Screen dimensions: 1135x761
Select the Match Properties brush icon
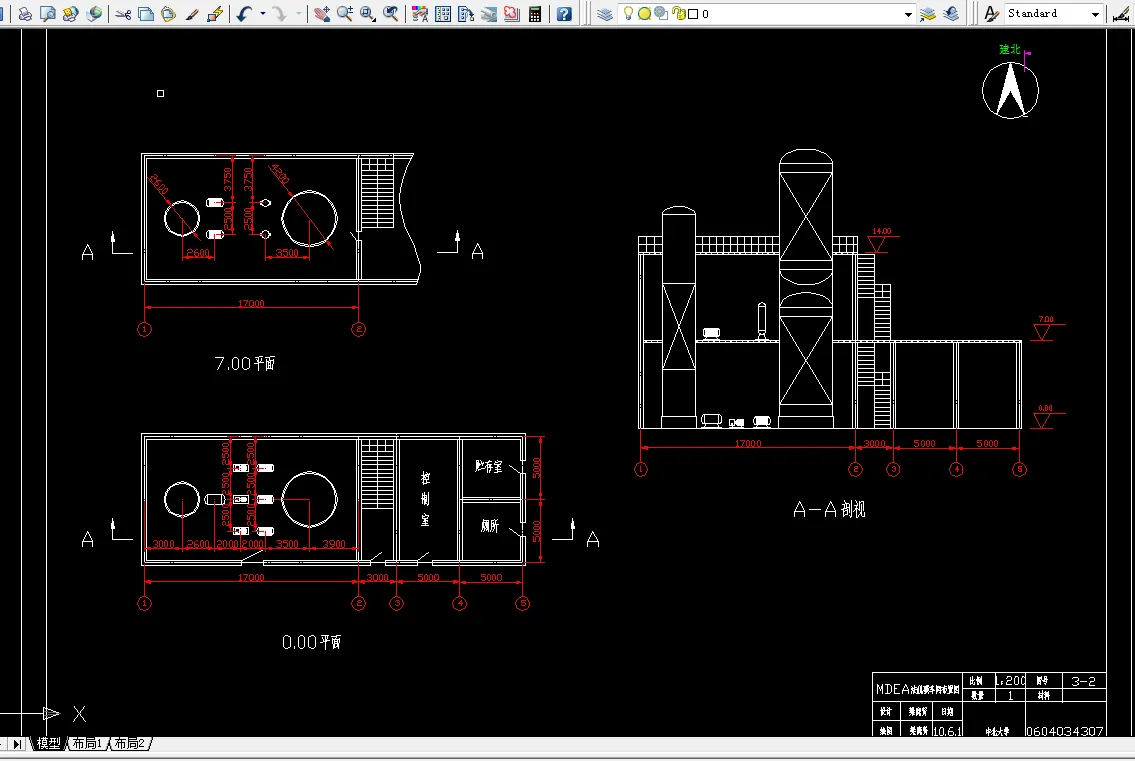pos(192,14)
